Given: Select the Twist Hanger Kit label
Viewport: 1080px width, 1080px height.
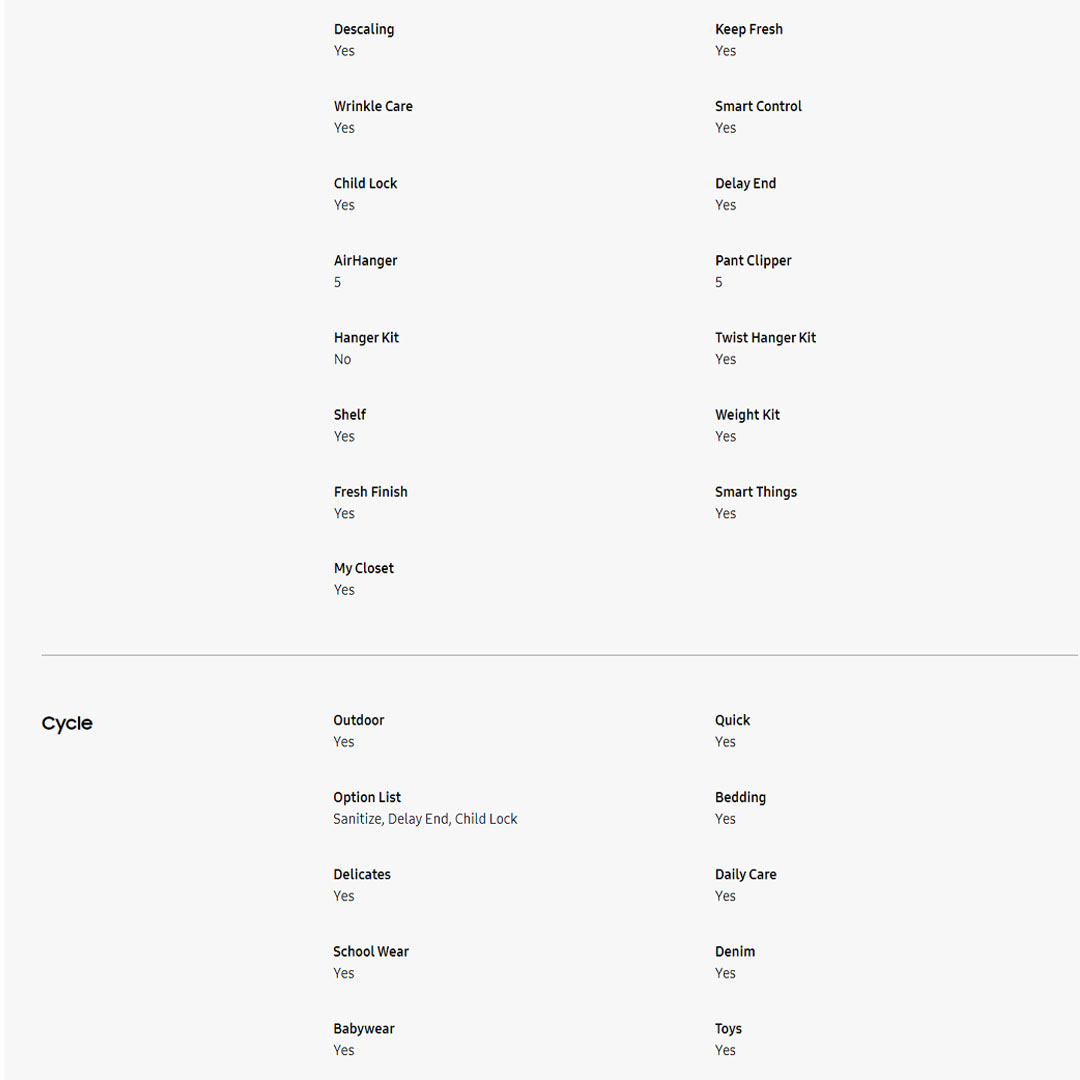Looking at the screenshot, I should [x=765, y=337].
